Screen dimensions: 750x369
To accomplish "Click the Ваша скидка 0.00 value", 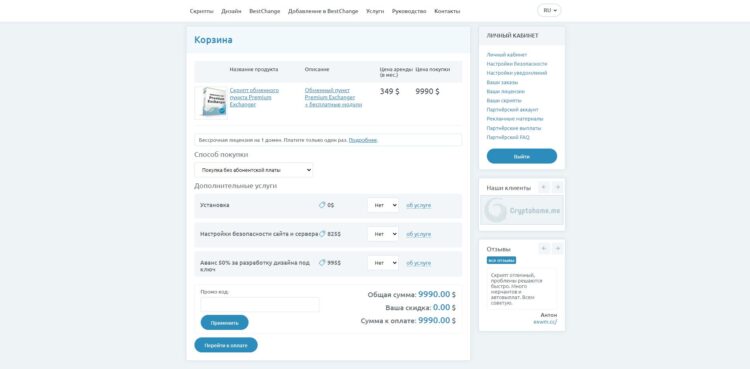I will click(444, 308).
